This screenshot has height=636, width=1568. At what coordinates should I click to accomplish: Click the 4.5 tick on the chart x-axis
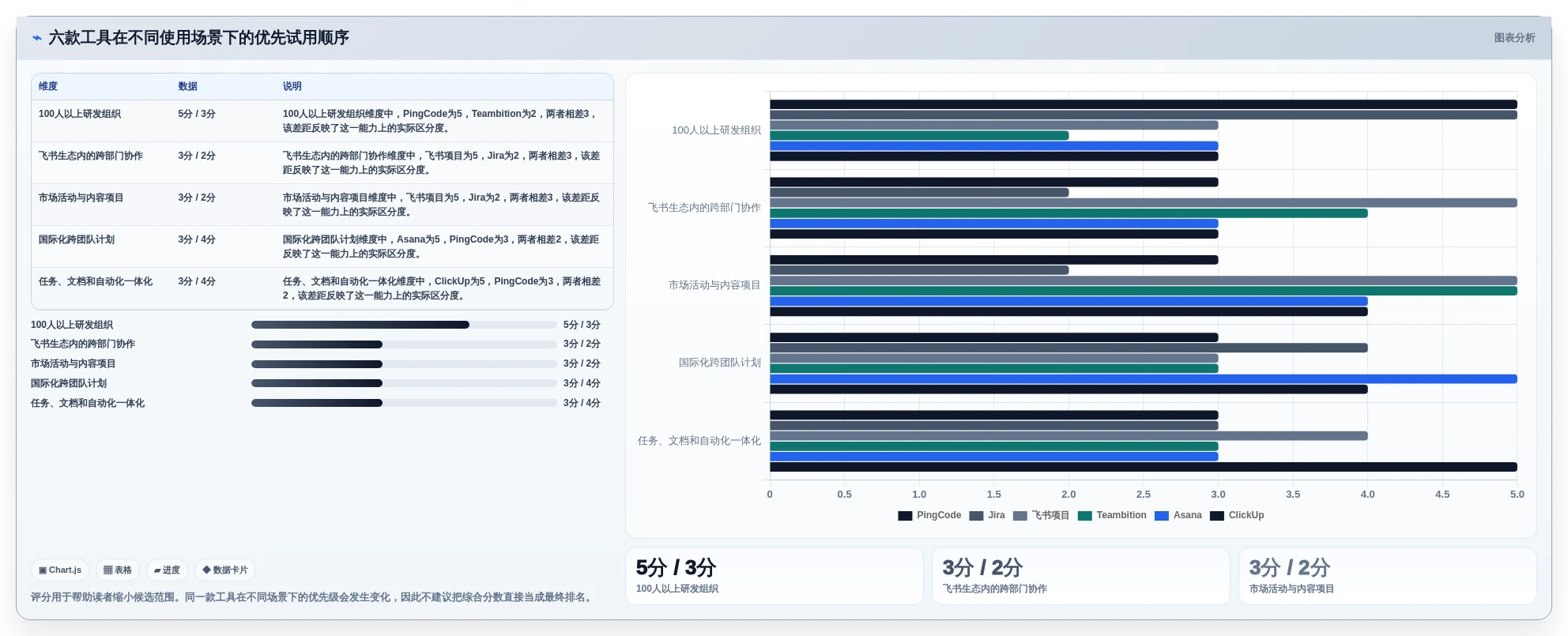pos(1442,495)
